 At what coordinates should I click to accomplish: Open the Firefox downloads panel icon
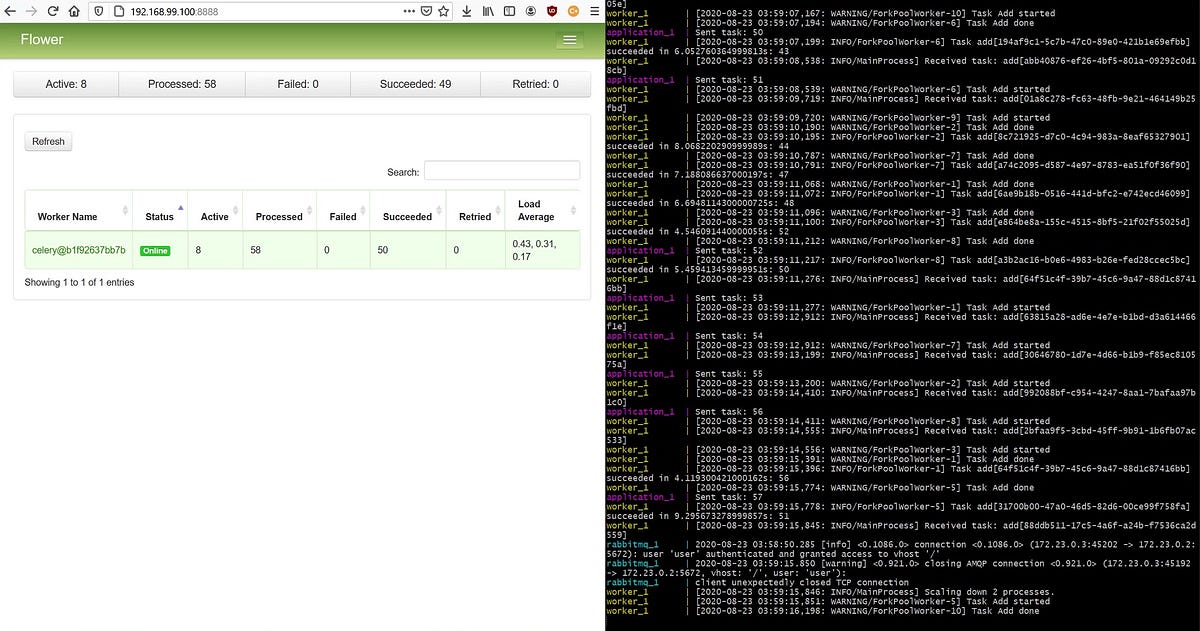[467, 12]
